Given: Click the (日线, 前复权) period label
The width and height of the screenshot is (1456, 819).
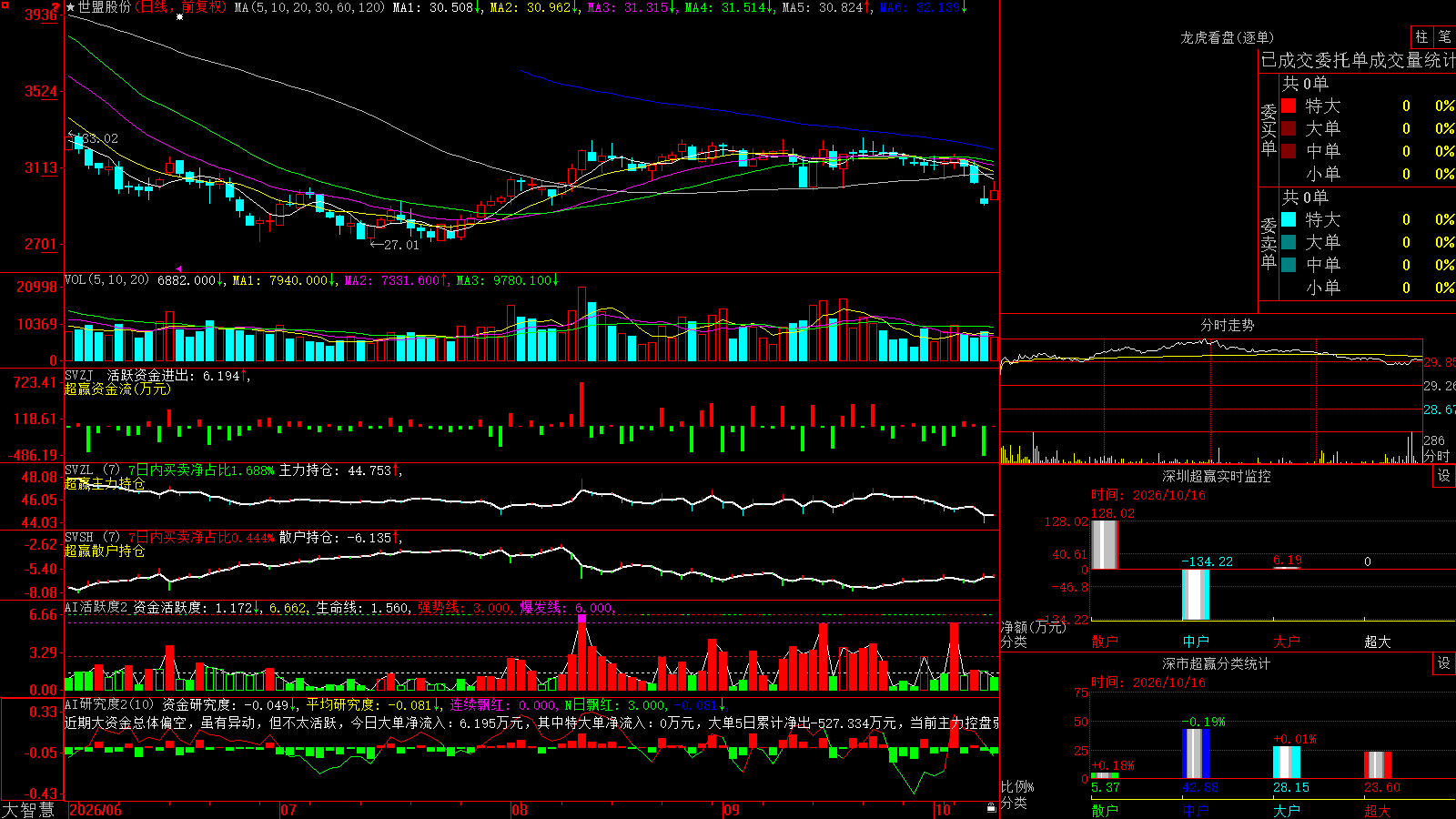Looking at the screenshot, I should (x=181, y=7).
